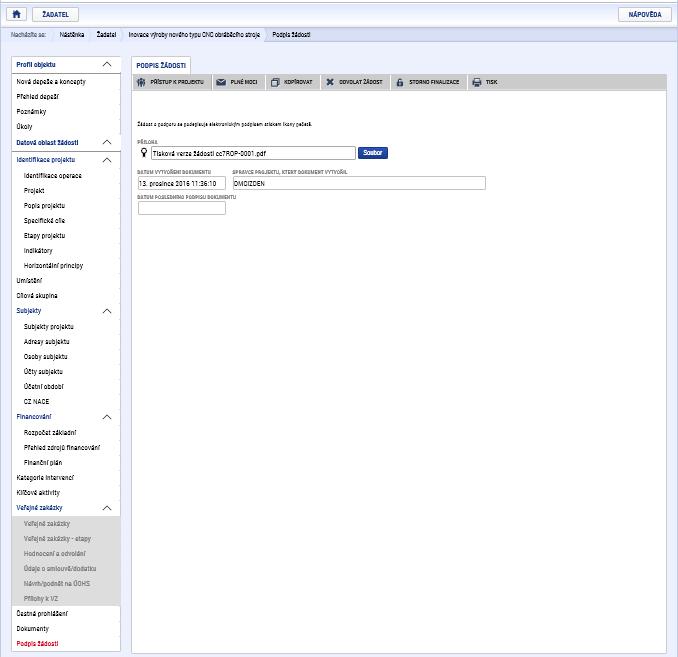Image resolution: width=678 pixels, height=657 pixels.
Task: Open Kategorie intervencí
Action: point(45,478)
